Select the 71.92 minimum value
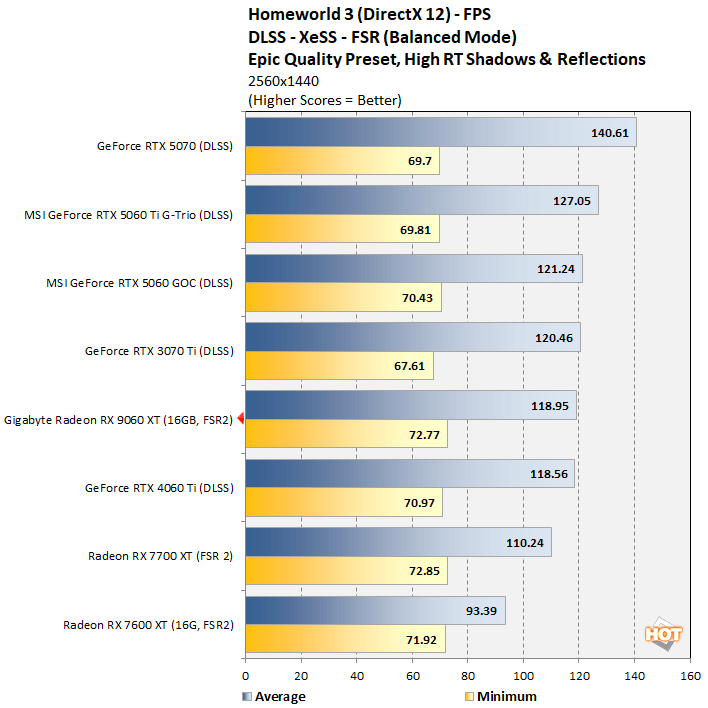Screen dimensions: 708x708 click(x=421, y=640)
